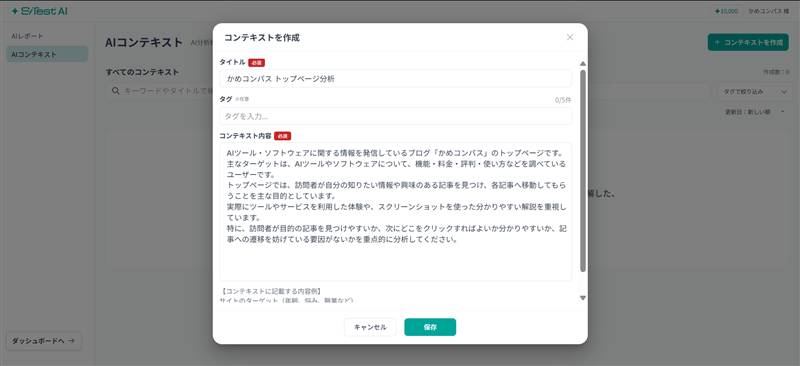Click the 作成数：0 text

tap(776, 72)
